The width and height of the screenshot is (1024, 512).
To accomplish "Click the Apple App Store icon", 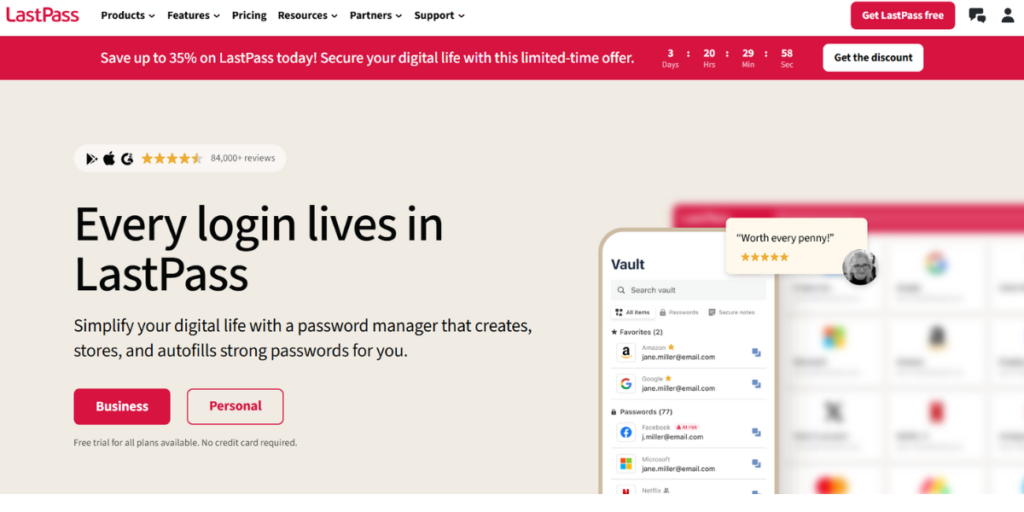I will tap(109, 158).
